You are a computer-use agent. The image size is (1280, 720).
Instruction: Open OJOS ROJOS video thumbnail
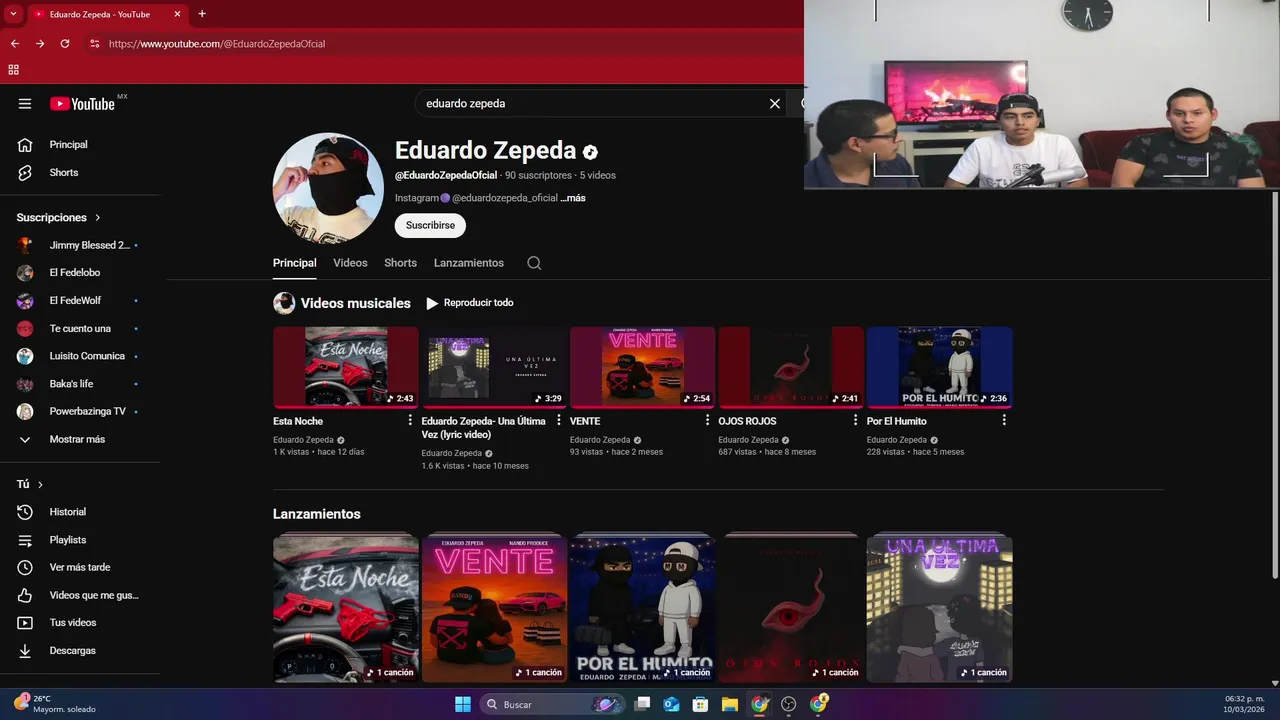click(791, 367)
